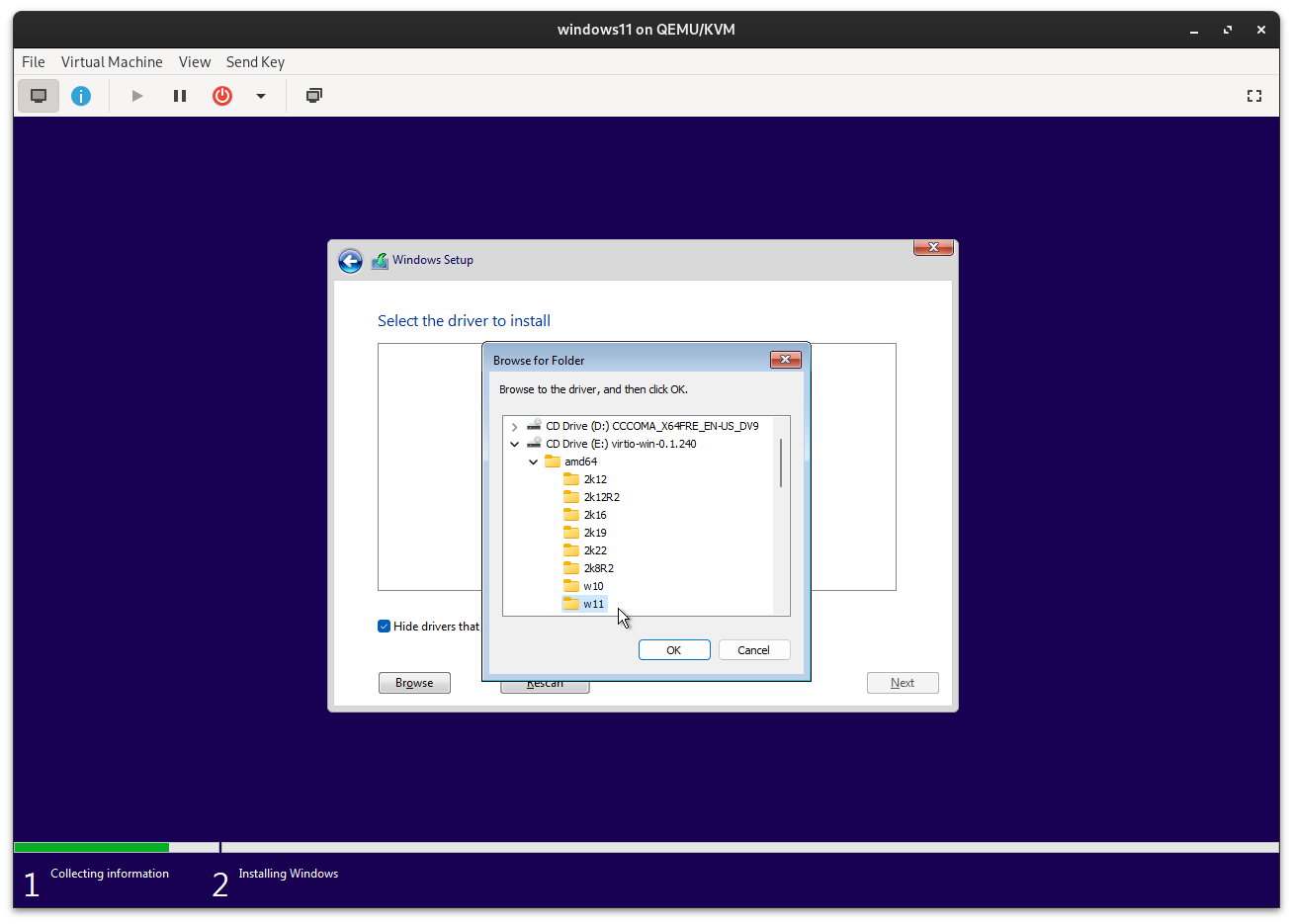Select the amd64 folder
This screenshot has width=1293, height=924.
[x=580, y=462]
